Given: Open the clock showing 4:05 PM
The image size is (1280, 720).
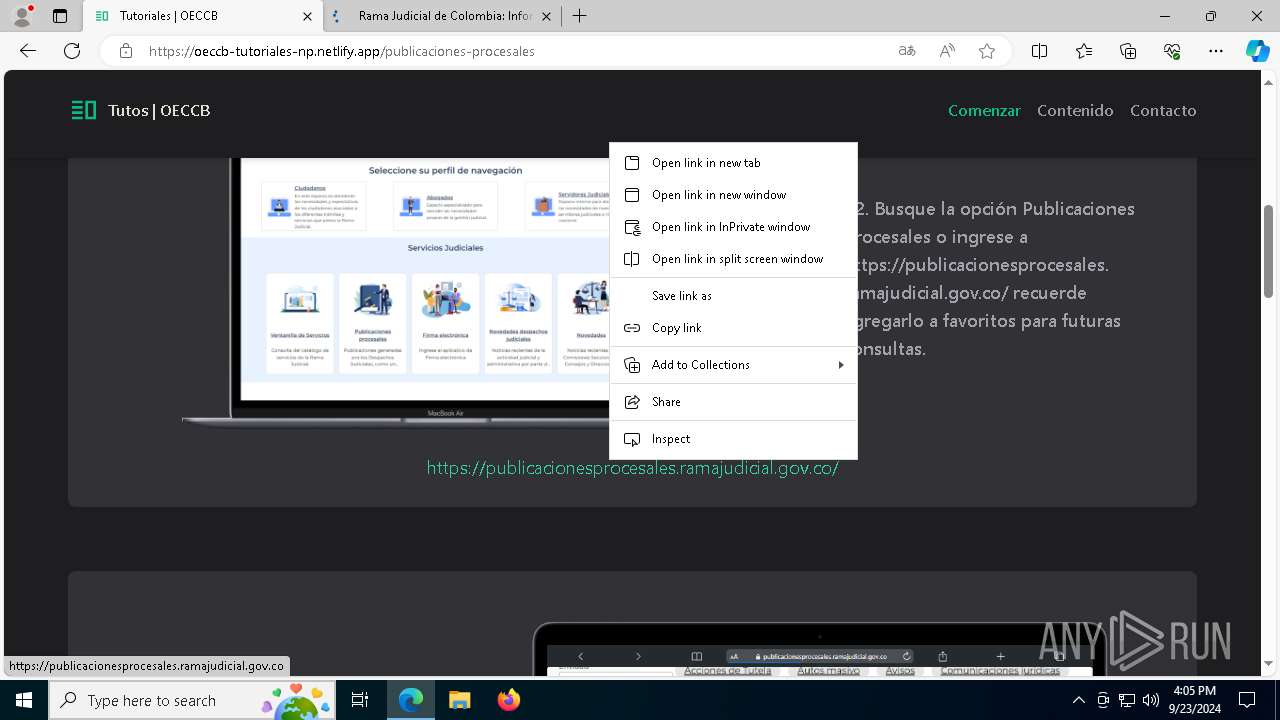Looking at the screenshot, I should [1193, 700].
